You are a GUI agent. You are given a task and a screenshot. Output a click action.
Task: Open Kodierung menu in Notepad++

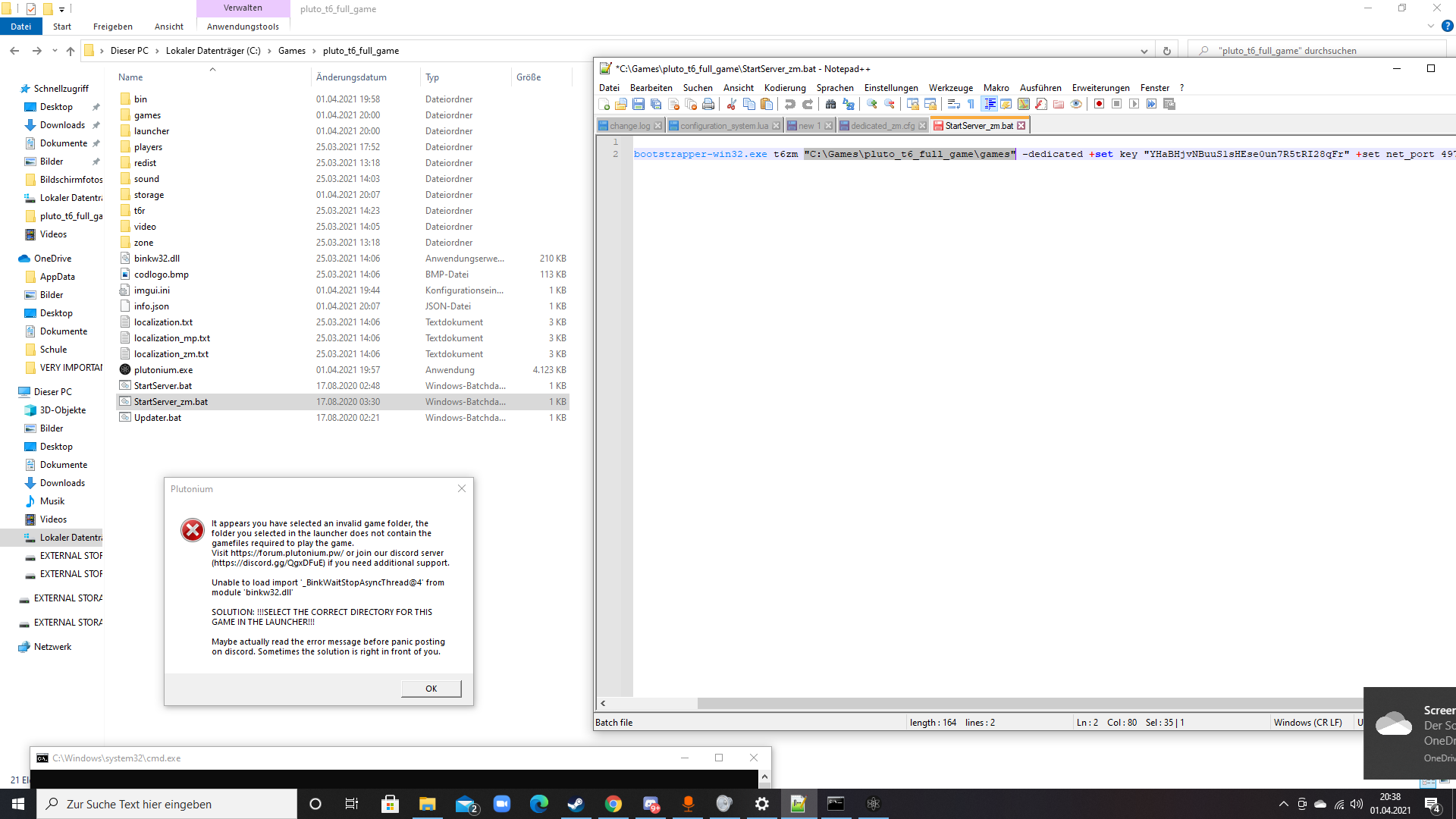pos(785,88)
